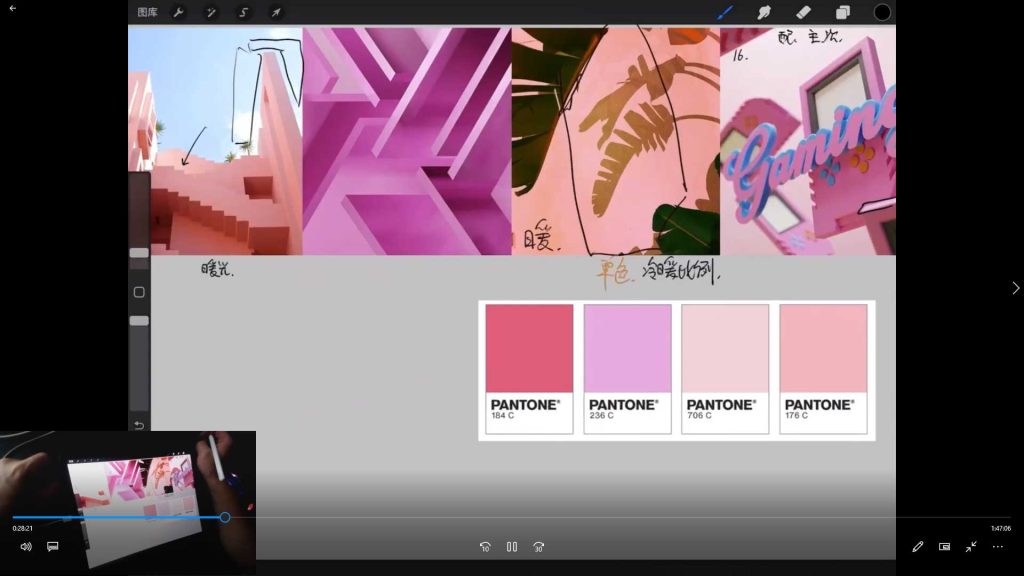Viewport: 1024px width, 576px height.
Task: Pick the Eraser tool
Action: coord(803,13)
